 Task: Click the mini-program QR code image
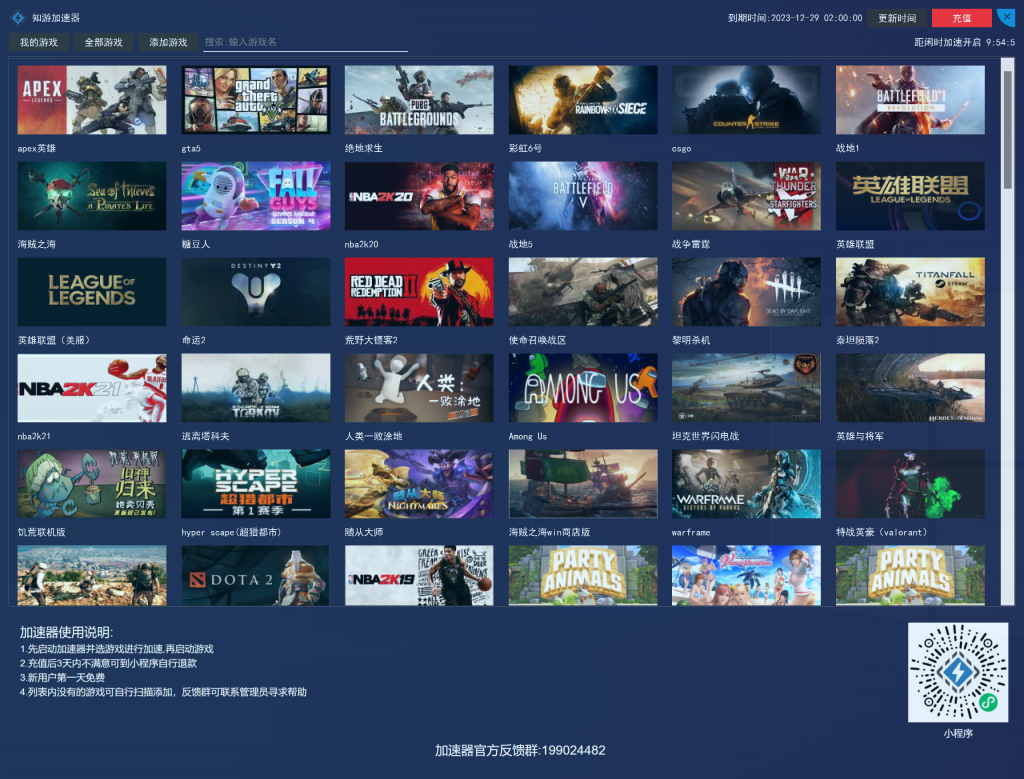pyautogui.click(x=958, y=672)
